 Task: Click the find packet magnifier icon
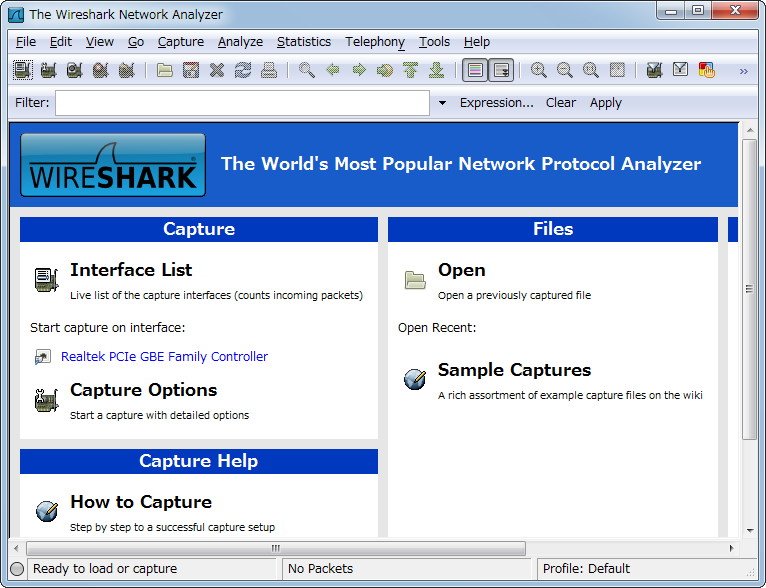coord(307,70)
